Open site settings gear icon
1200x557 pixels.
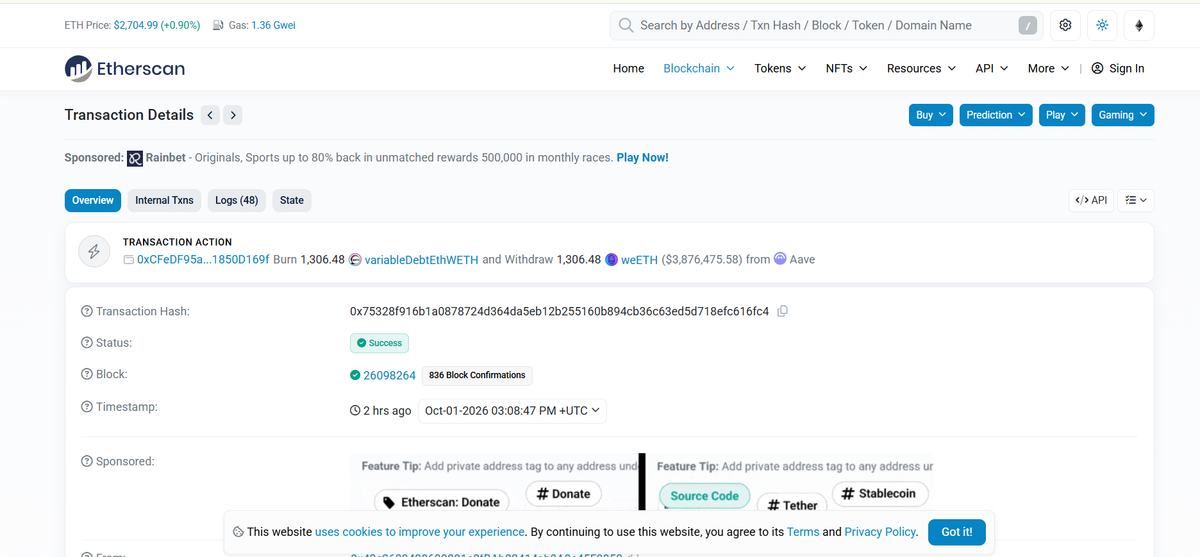1065,25
